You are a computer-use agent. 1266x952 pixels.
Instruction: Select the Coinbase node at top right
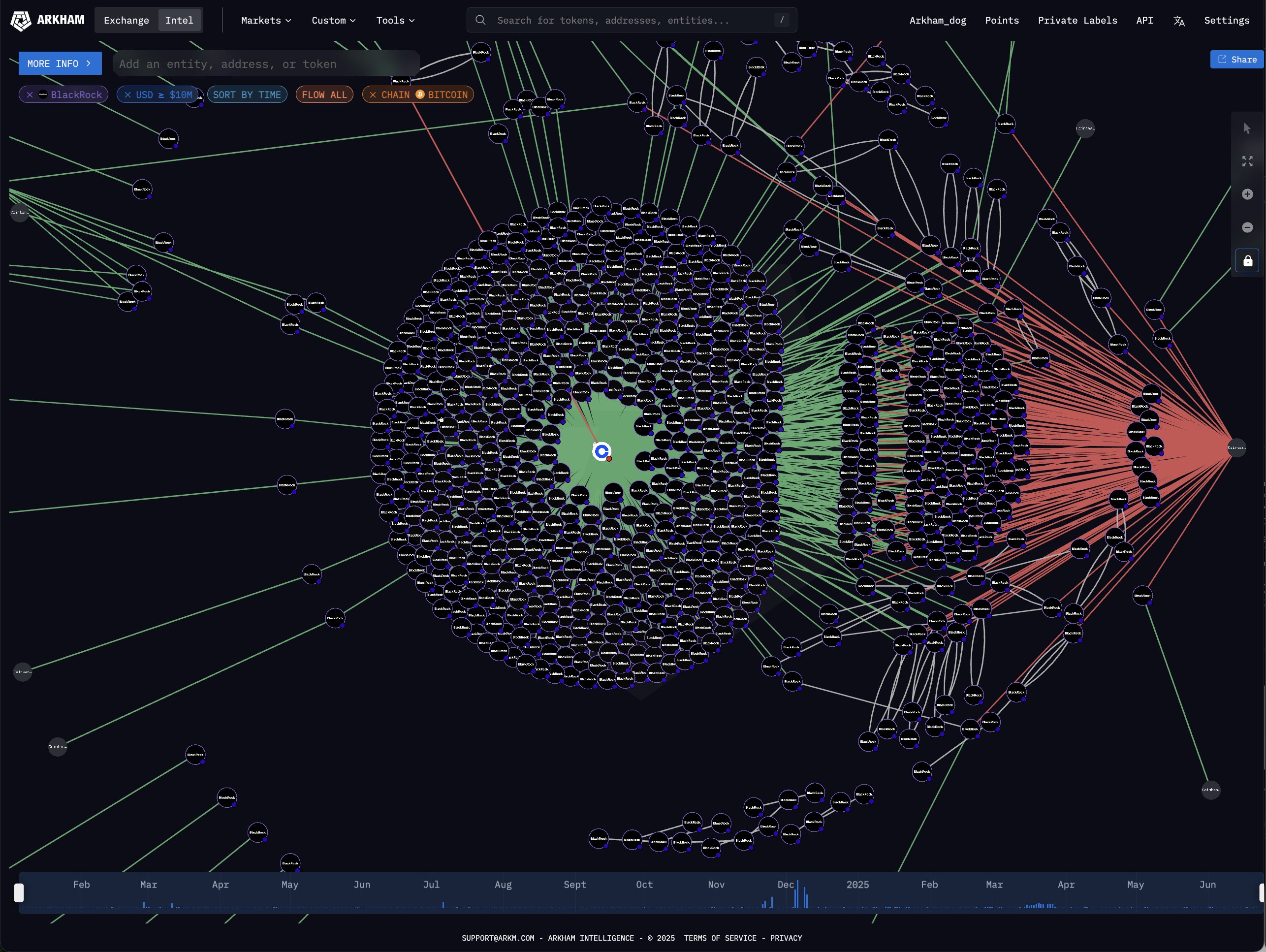pyautogui.click(x=1085, y=128)
